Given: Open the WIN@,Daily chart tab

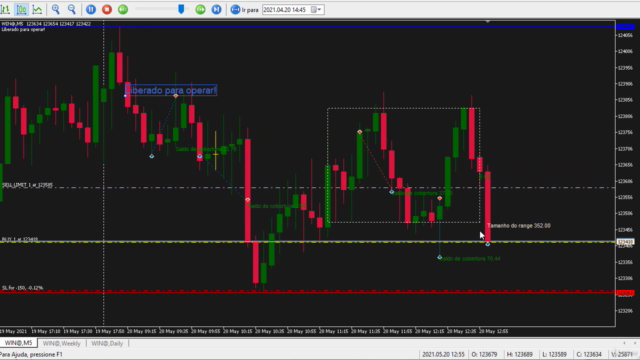Looking at the screenshot, I should click(107, 343).
